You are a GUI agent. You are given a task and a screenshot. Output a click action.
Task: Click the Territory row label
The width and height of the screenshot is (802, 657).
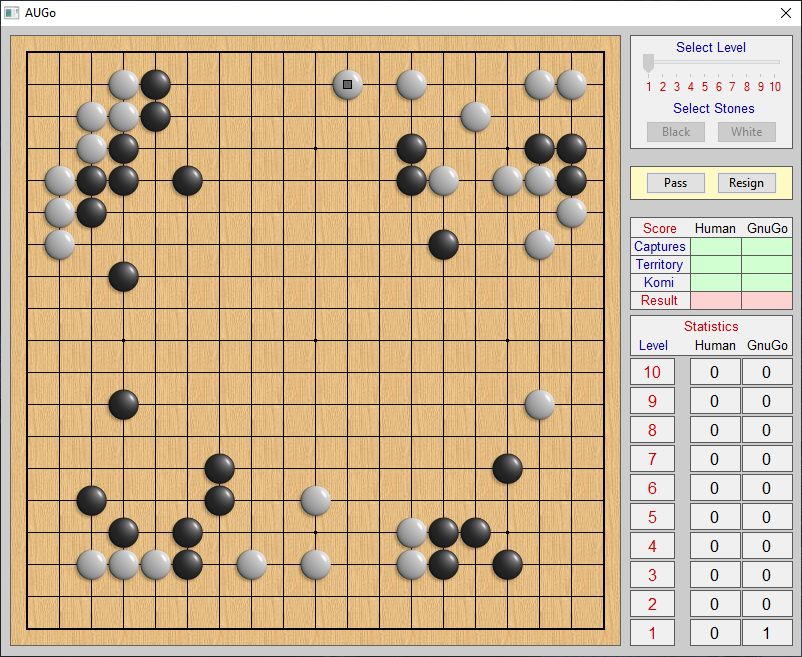660,264
